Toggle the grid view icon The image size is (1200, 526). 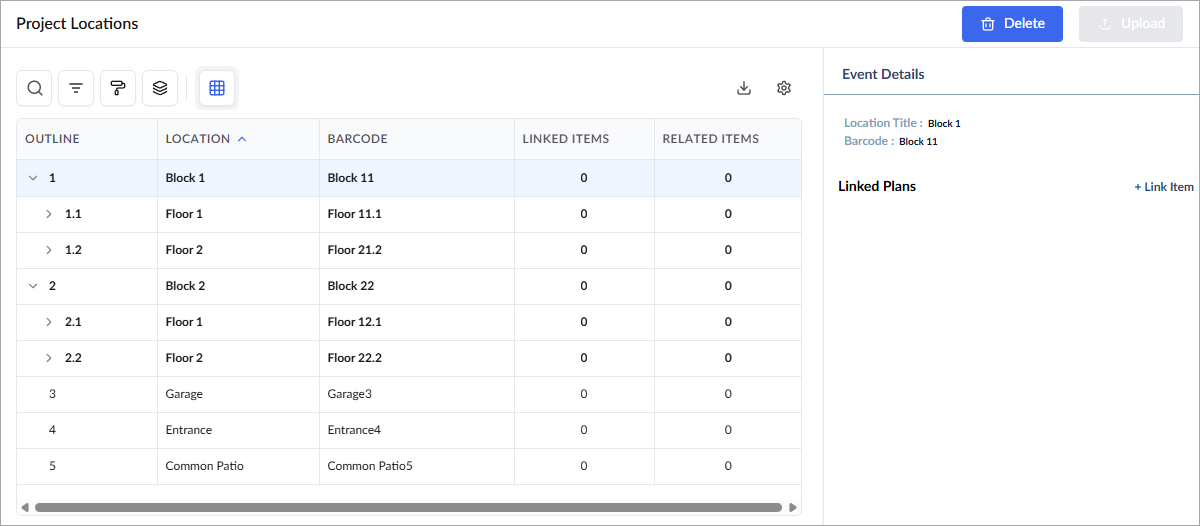217,88
